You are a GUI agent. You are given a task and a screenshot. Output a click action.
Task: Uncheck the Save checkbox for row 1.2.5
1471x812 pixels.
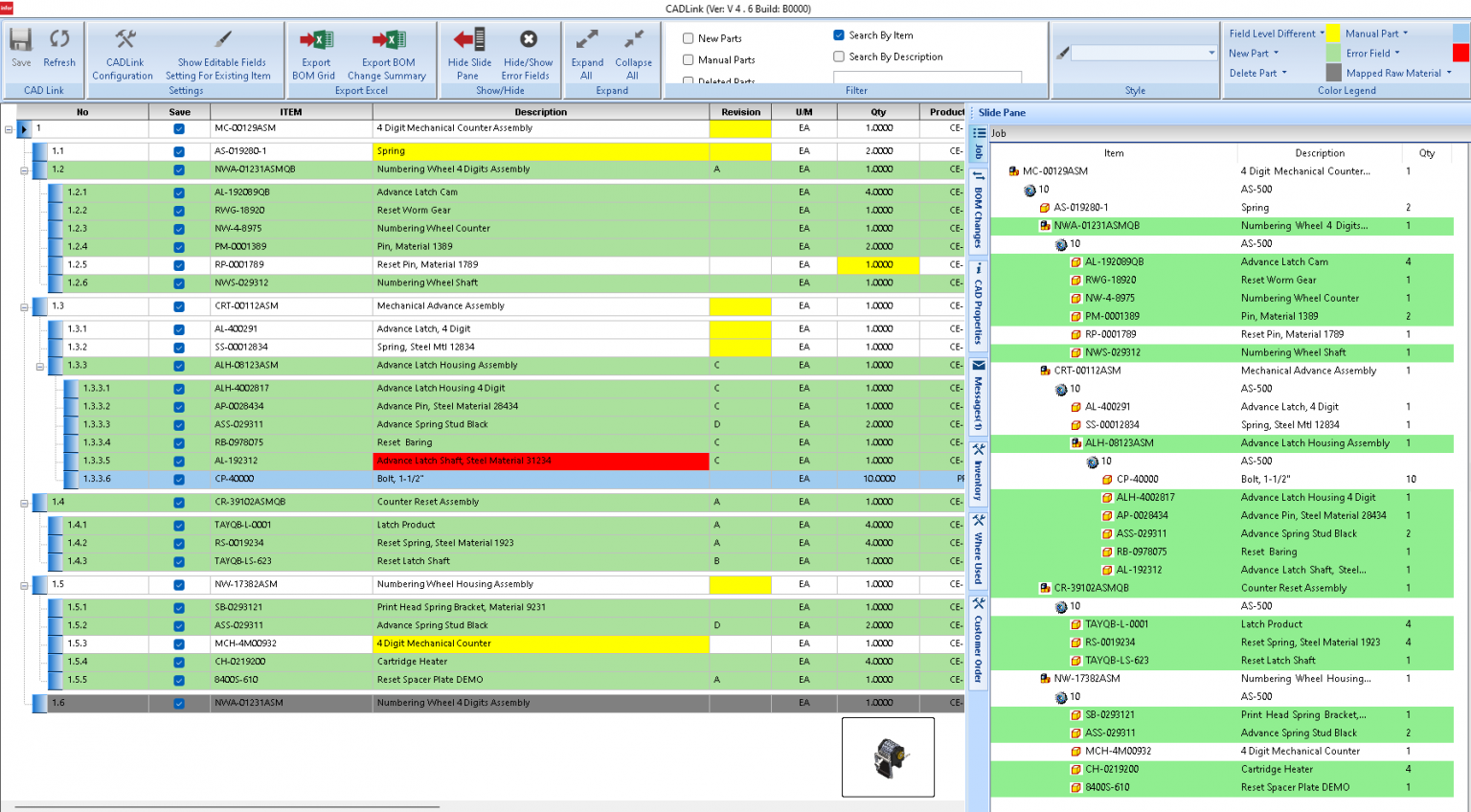(178, 264)
